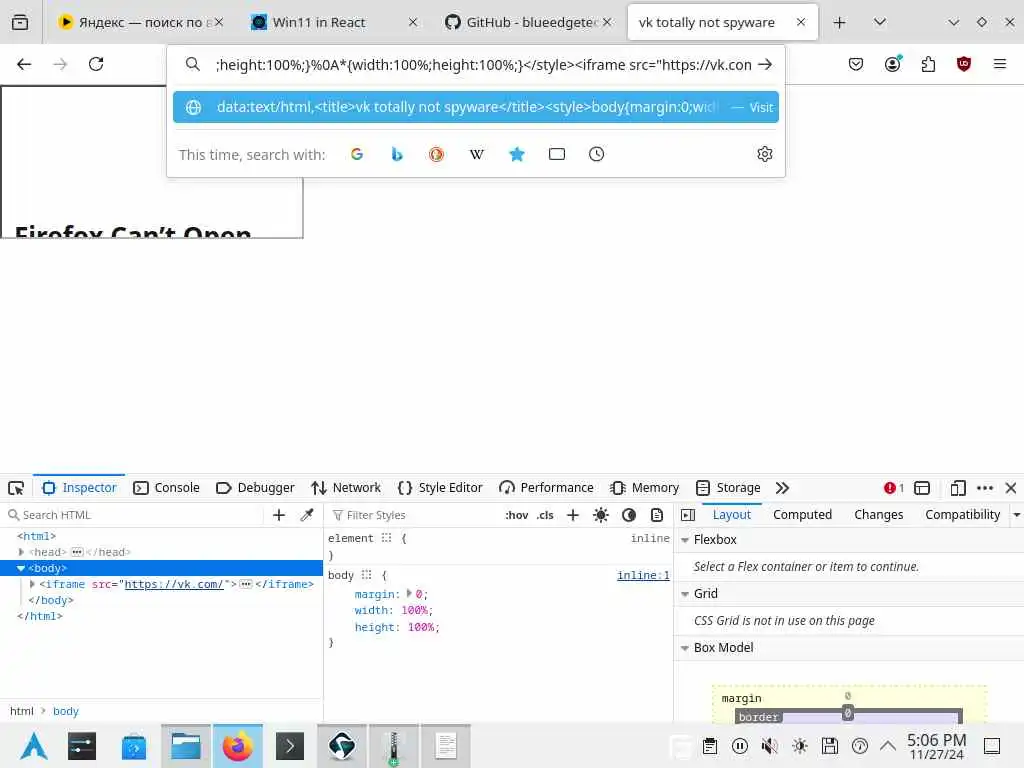
Task: Close the developer tools
Action: point(1011,488)
